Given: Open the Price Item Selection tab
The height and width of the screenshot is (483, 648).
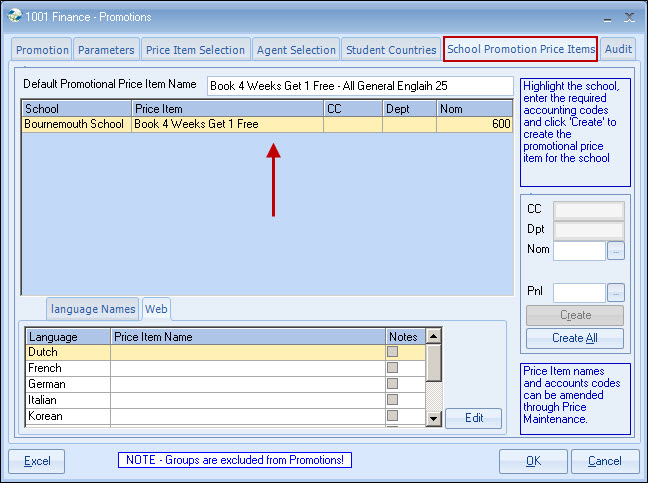Looking at the screenshot, I should point(195,49).
